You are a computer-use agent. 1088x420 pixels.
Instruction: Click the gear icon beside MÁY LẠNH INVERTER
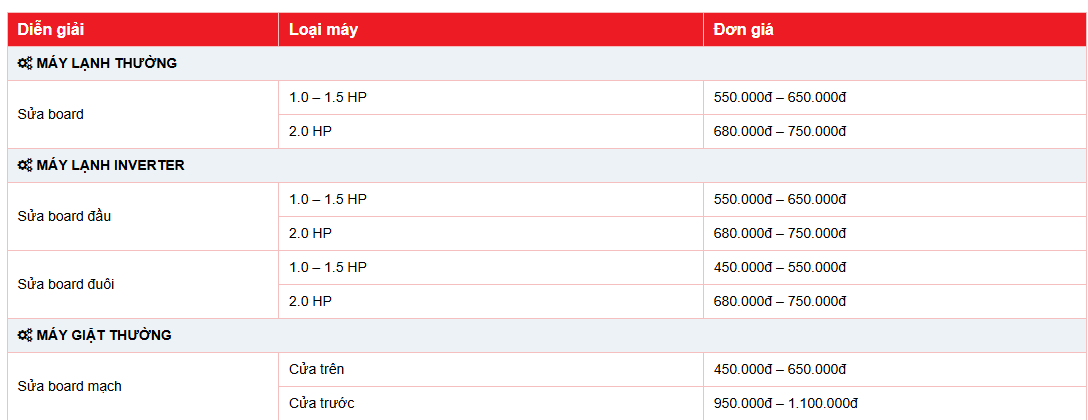(25, 165)
